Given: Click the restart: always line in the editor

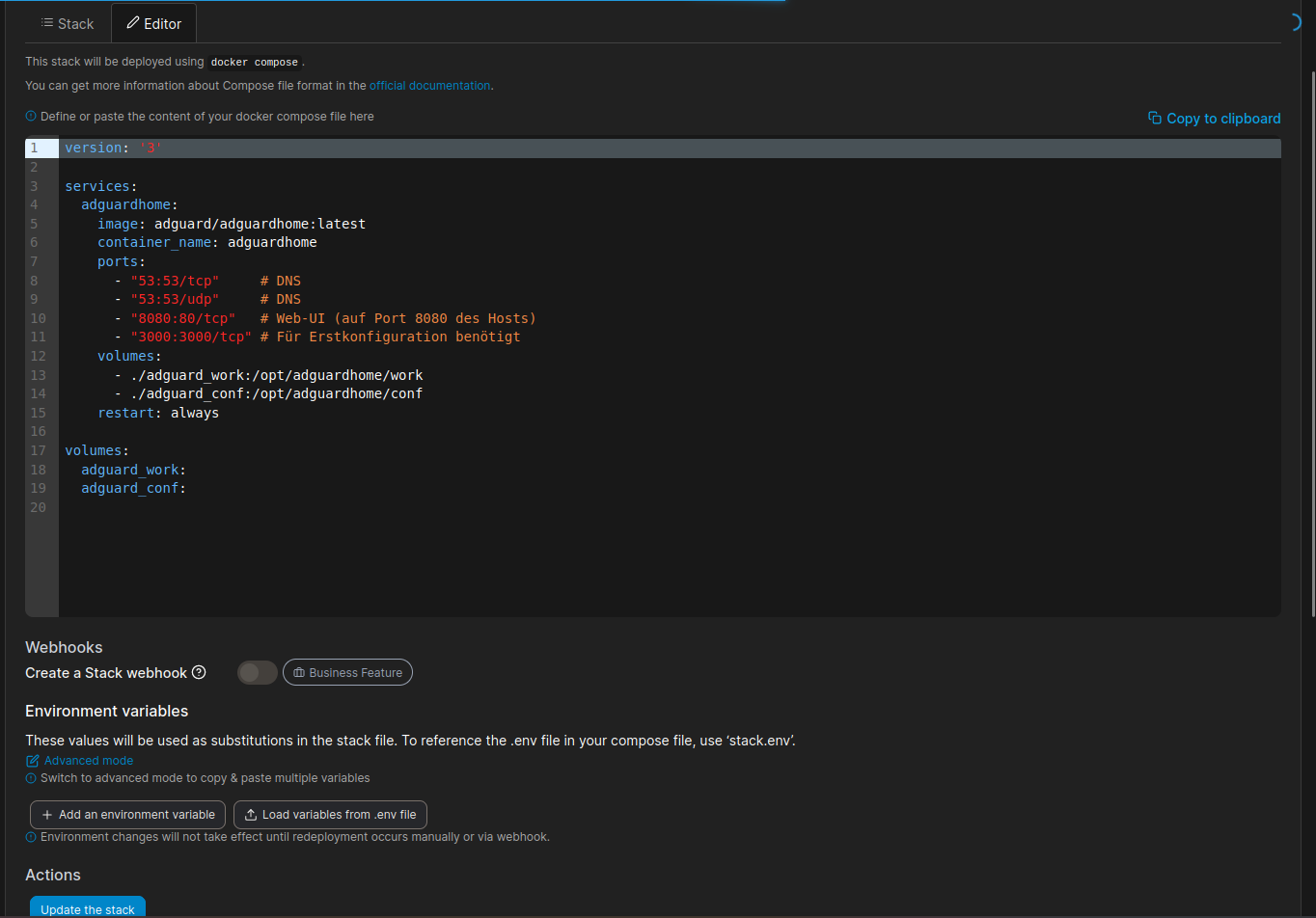Looking at the screenshot, I should [158, 413].
